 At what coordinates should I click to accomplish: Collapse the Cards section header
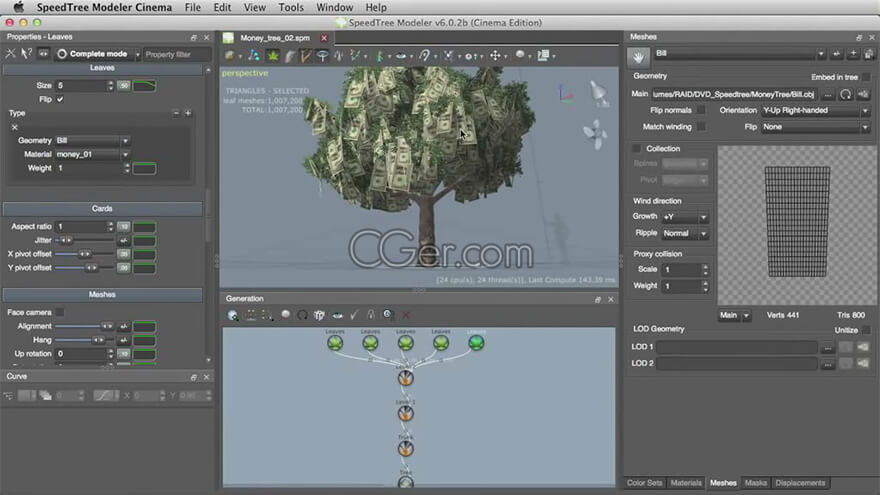pyautogui.click(x=102, y=209)
